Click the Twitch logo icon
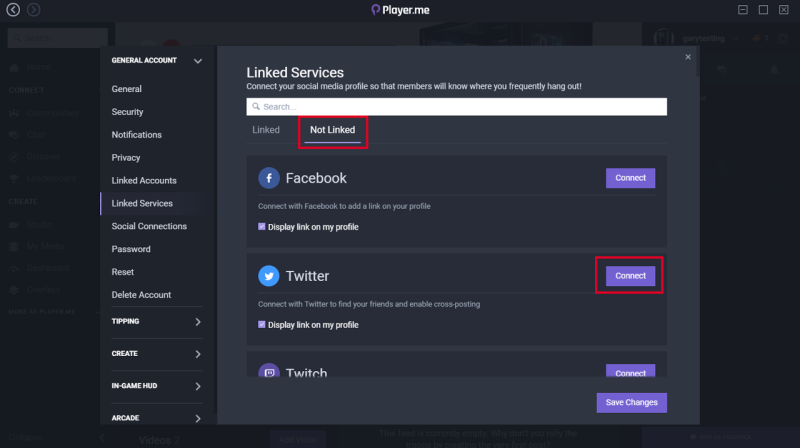Viewport: 800px width, 448px height. click(x=269, y=371)
